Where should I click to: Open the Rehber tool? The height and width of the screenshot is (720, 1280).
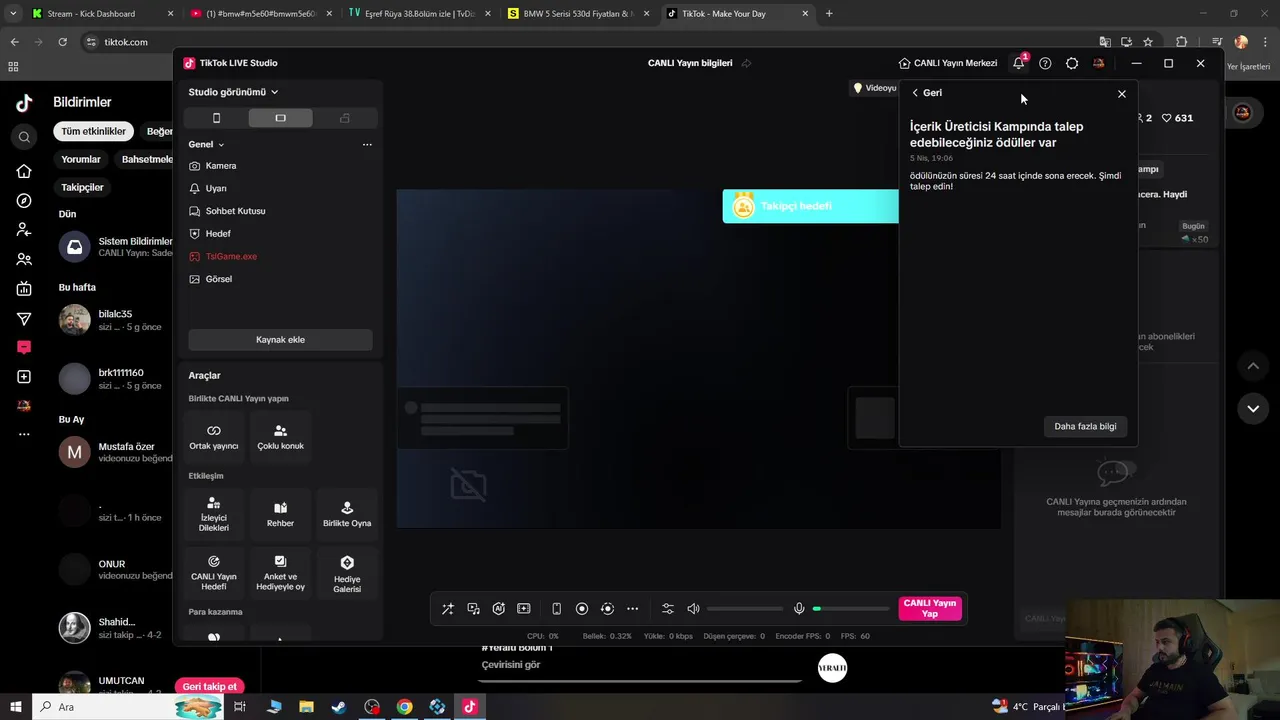point(280,514)
